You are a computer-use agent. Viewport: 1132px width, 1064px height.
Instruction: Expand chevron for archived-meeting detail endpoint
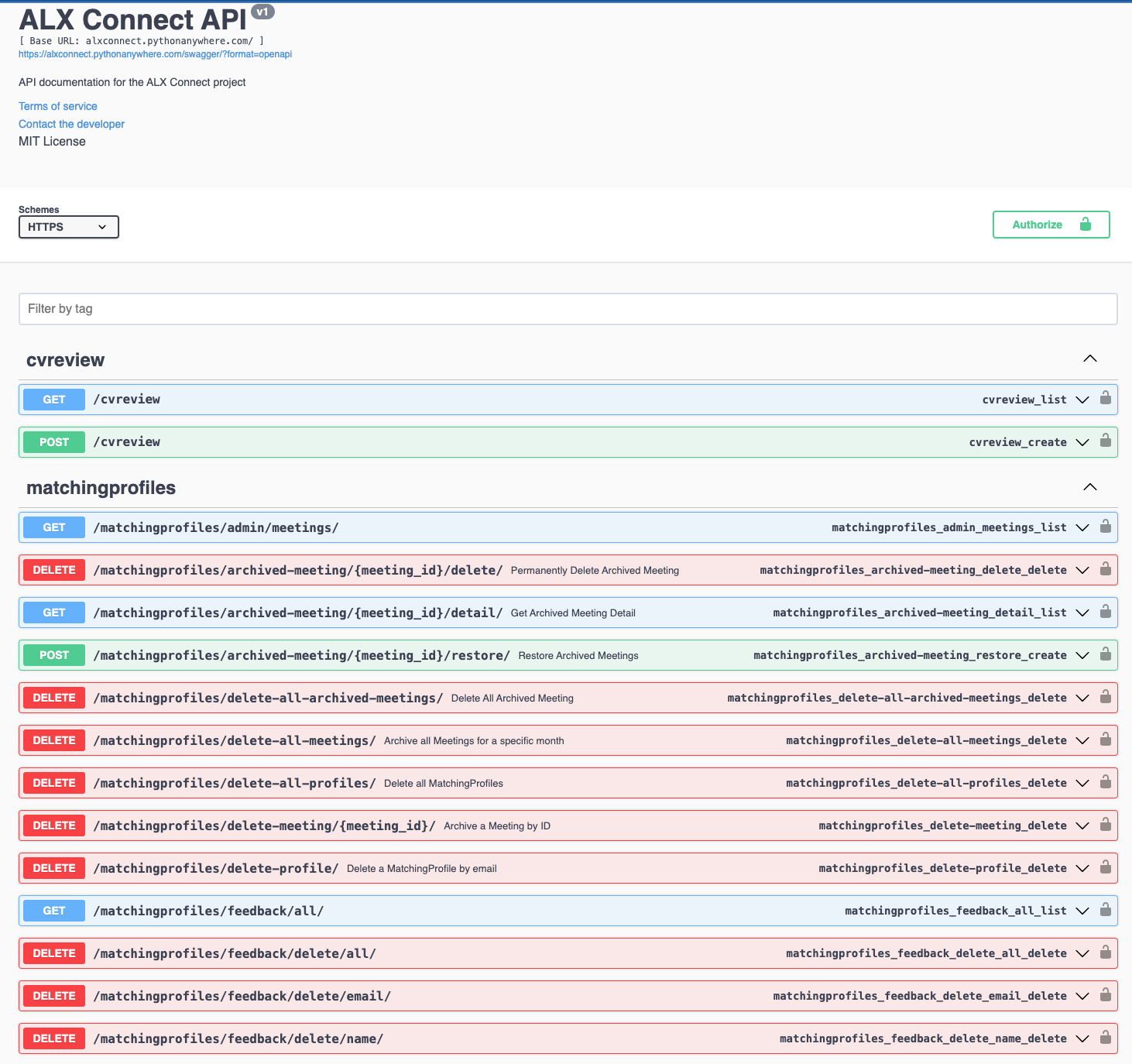[x=1082, y=613]
